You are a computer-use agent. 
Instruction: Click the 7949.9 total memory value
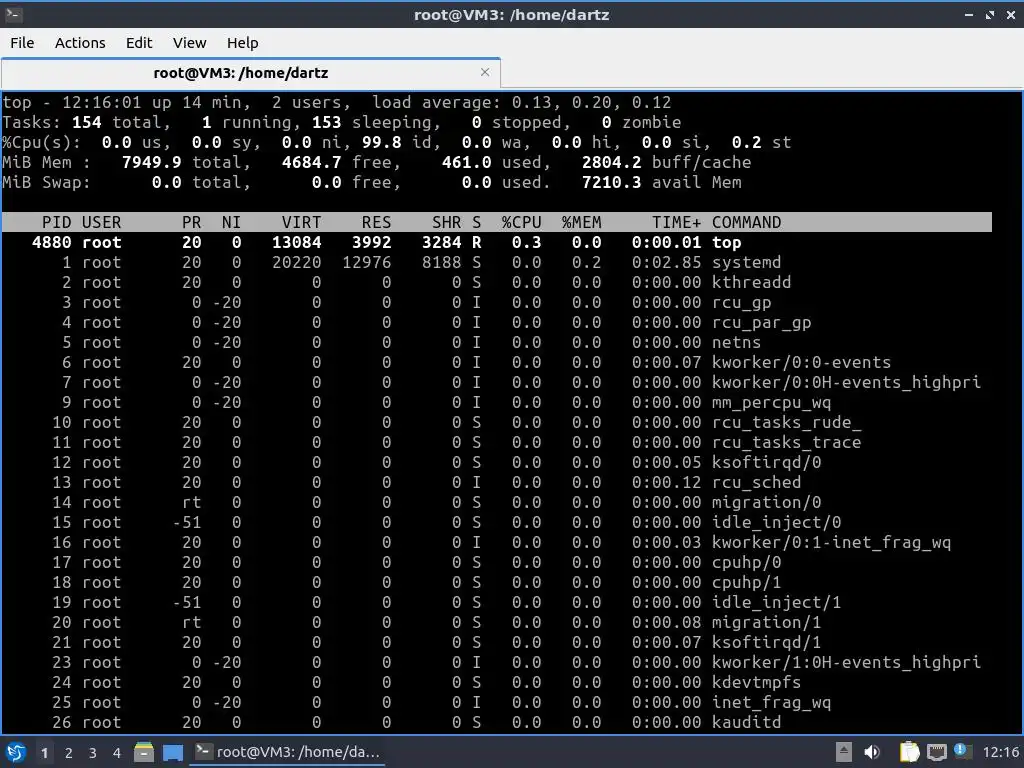coord(152,163)
